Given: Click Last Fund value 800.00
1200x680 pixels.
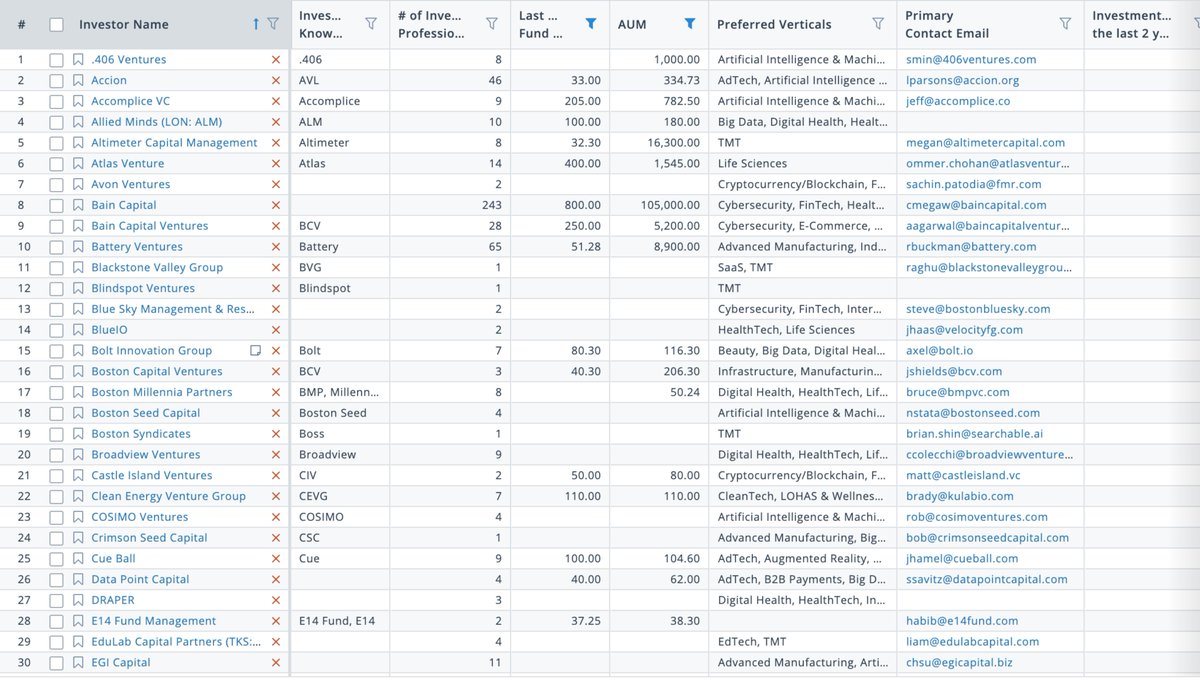Looking at the screenshot, I should click(x=584, y=205).
